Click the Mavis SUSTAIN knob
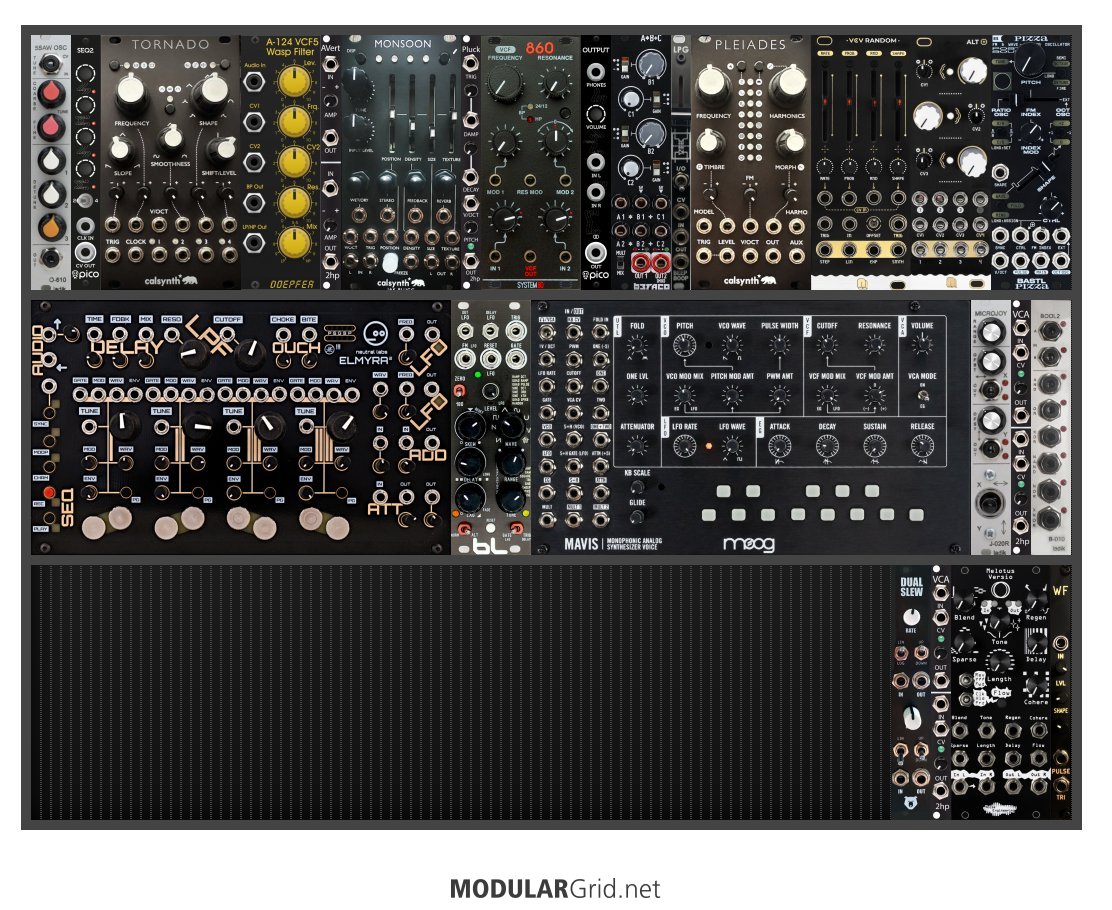The height and width of the screenshot is (910, 1112). click(x=874, y=446)
